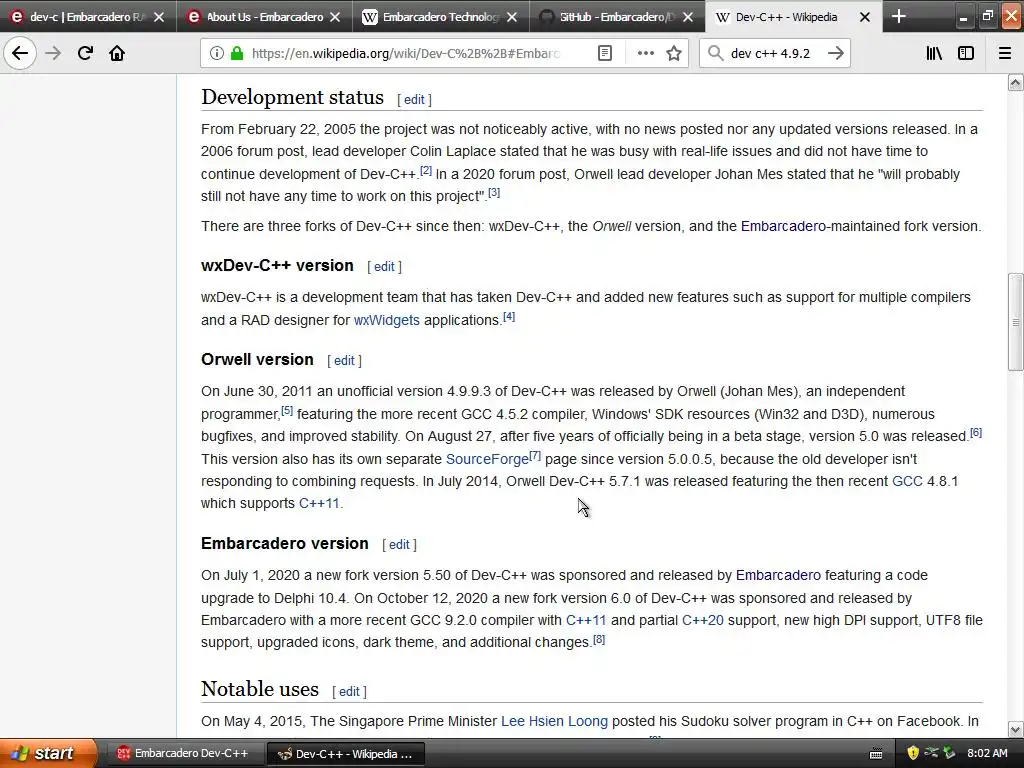Open the C++20 link
Viewport: 1024px width, 768px height.
click(x=703, y=620)
